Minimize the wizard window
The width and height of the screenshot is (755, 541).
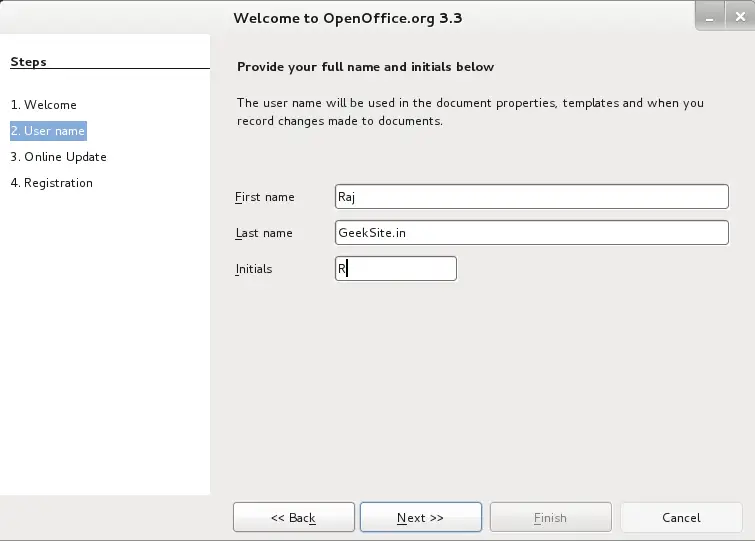(710, 17)
